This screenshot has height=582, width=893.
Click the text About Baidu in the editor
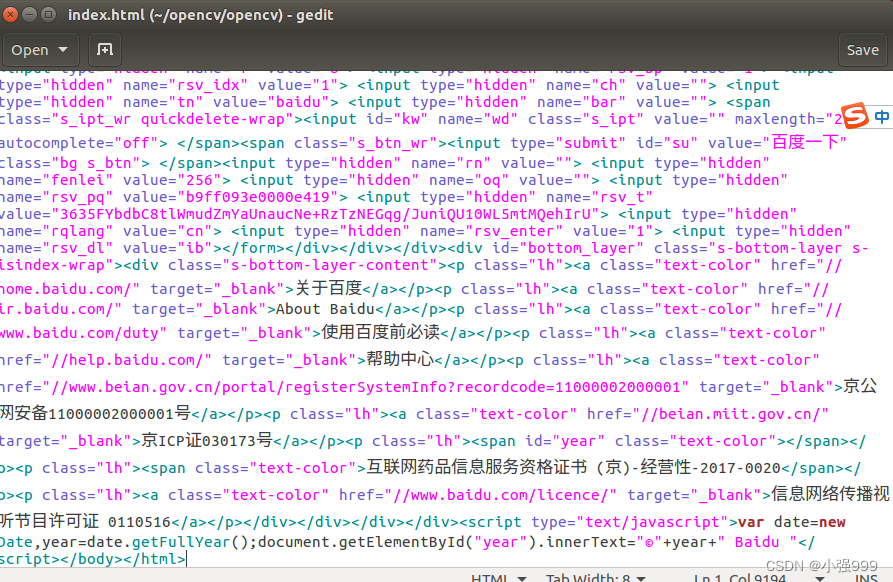point(325,309)
